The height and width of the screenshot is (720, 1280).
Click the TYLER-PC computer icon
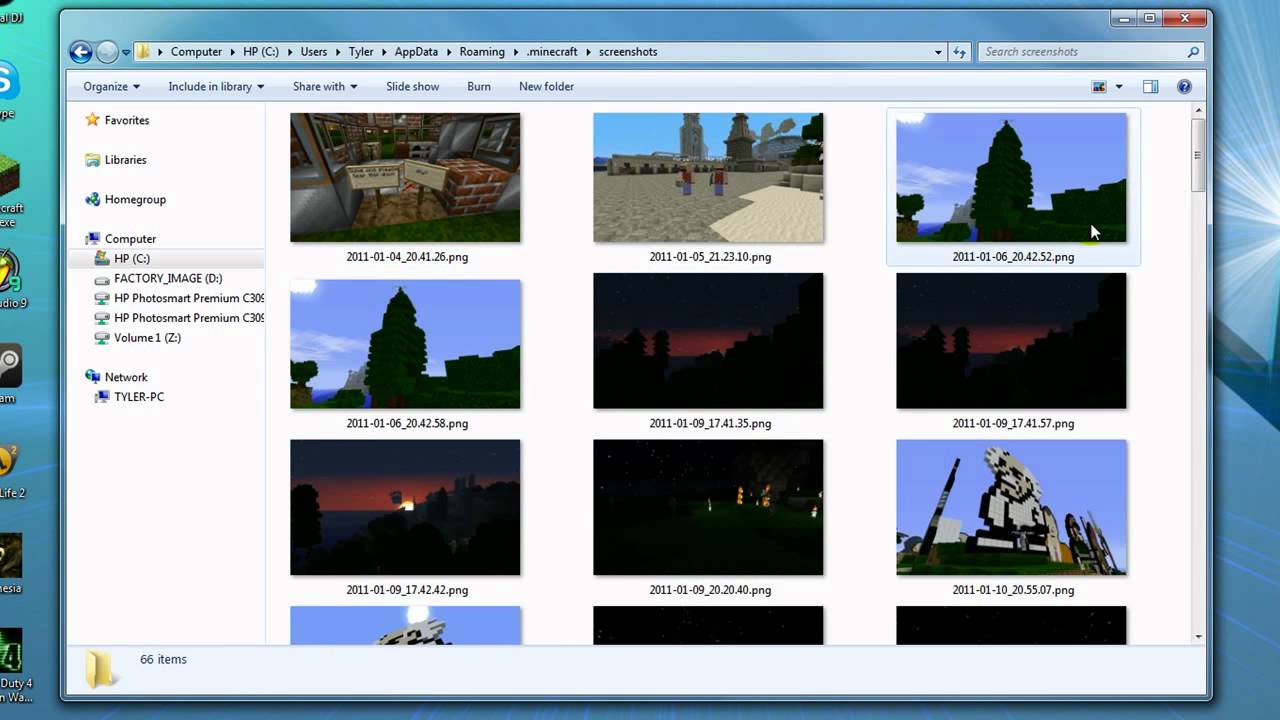102,397
